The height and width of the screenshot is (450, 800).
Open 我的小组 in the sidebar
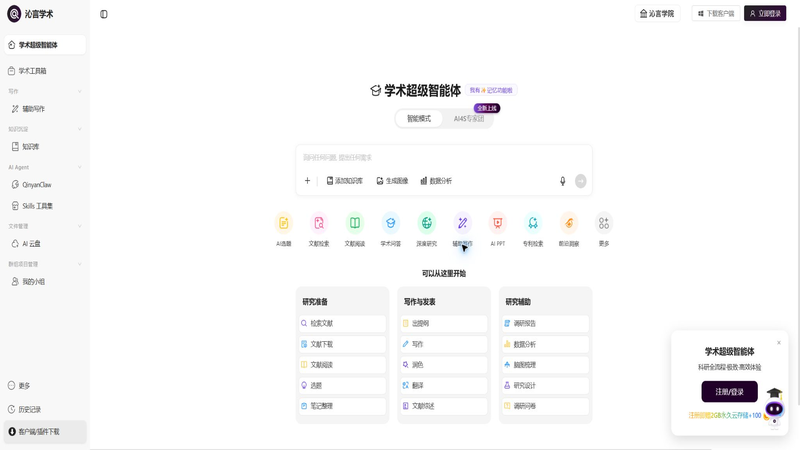coord(45,282)
